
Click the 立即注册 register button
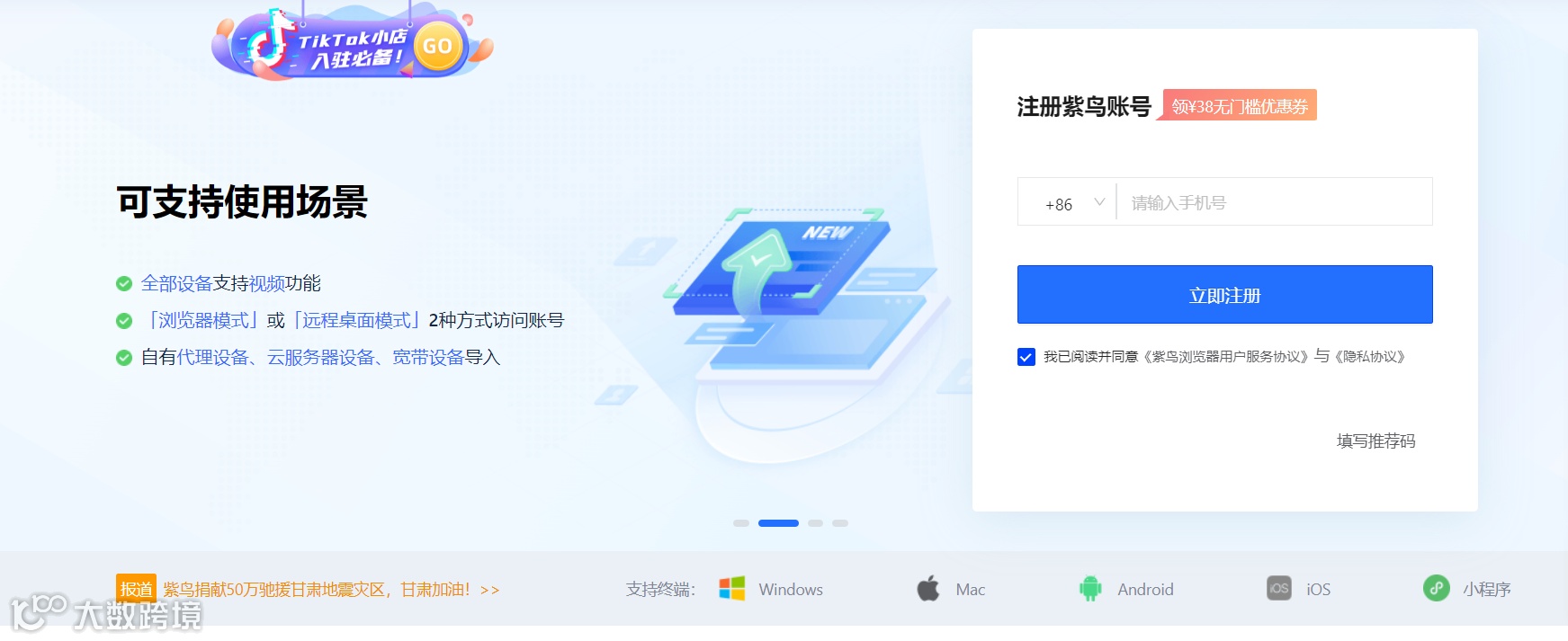click(x=1224, y=294)
